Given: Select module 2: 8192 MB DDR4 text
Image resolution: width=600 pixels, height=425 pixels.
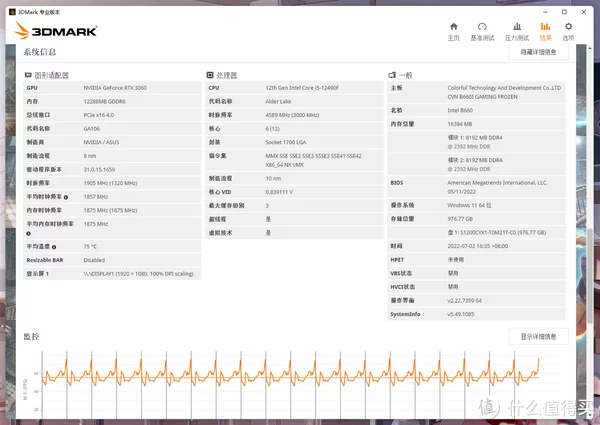Looking at the screenshot, I should (x=475, y=160).
